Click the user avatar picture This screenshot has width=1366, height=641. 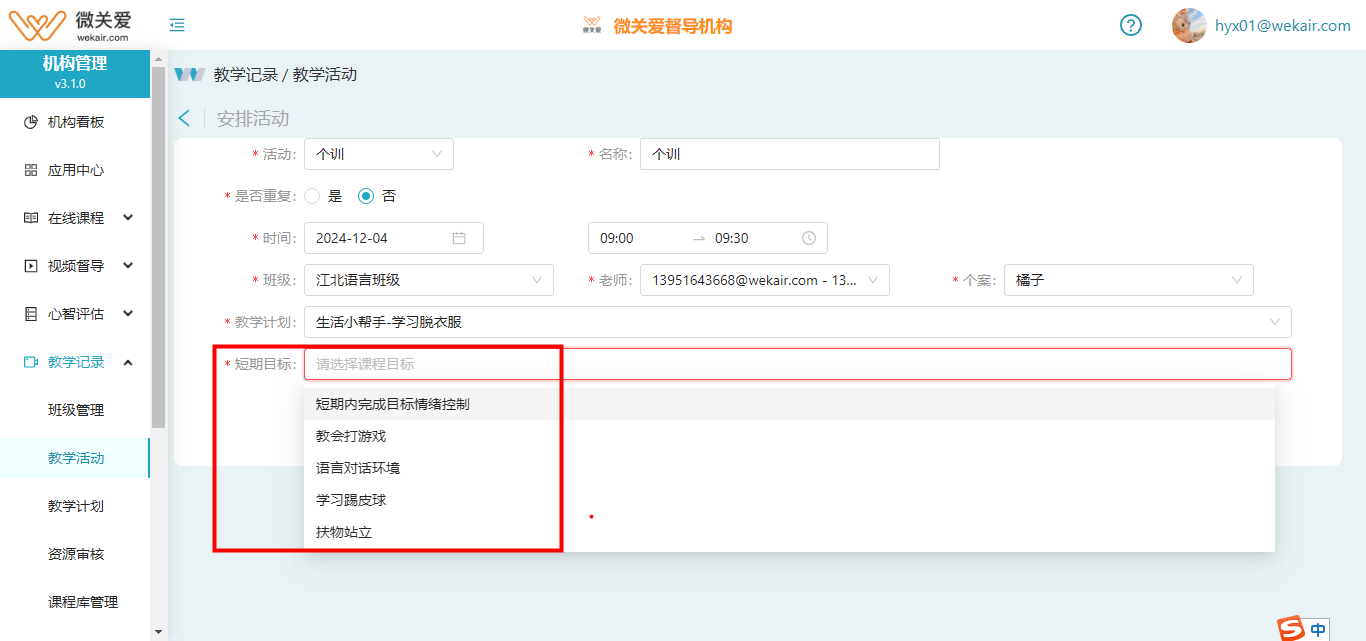tap(1188, 25)
